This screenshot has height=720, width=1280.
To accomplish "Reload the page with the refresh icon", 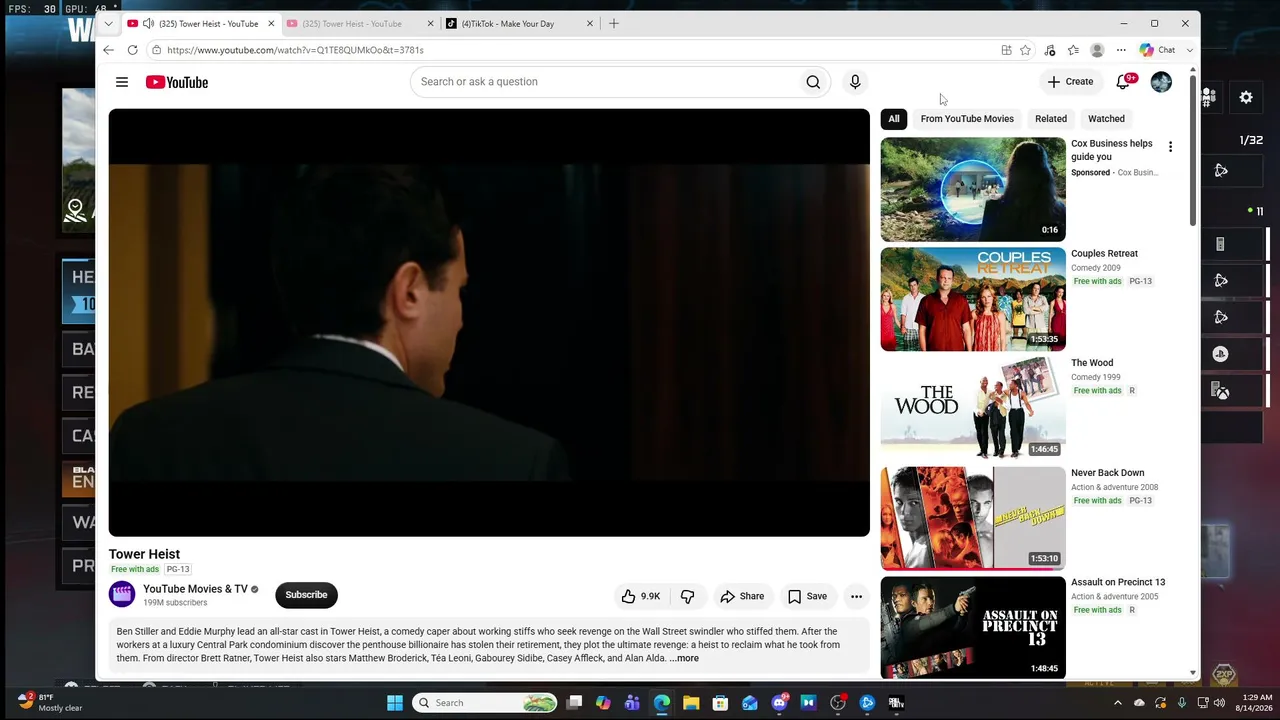I will click(132, 50).
